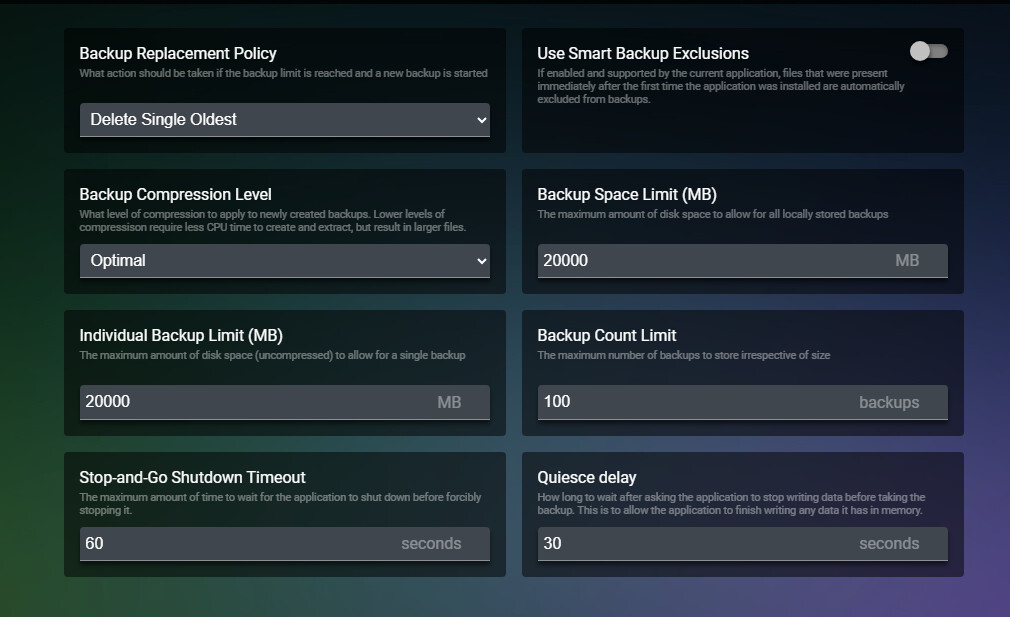Click the 'backups' unit label in Count Limit
1010x617 pixels.
tap(888, 402)
